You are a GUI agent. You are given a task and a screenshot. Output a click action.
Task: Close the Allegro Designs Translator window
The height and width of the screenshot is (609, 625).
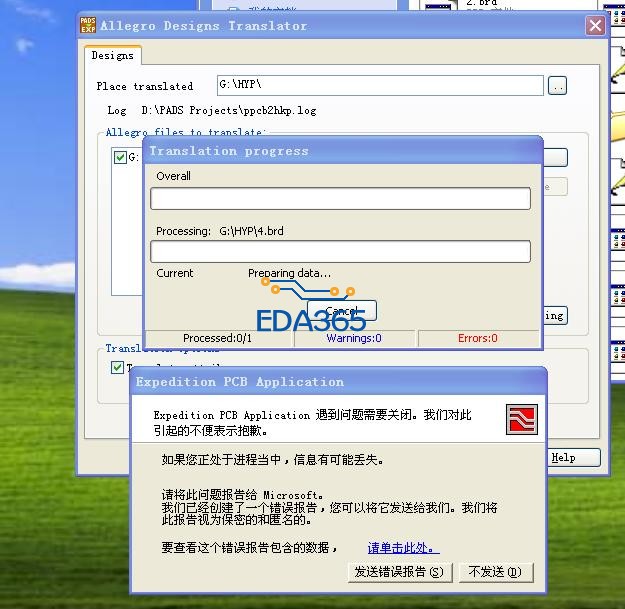[x=595, y=26]
